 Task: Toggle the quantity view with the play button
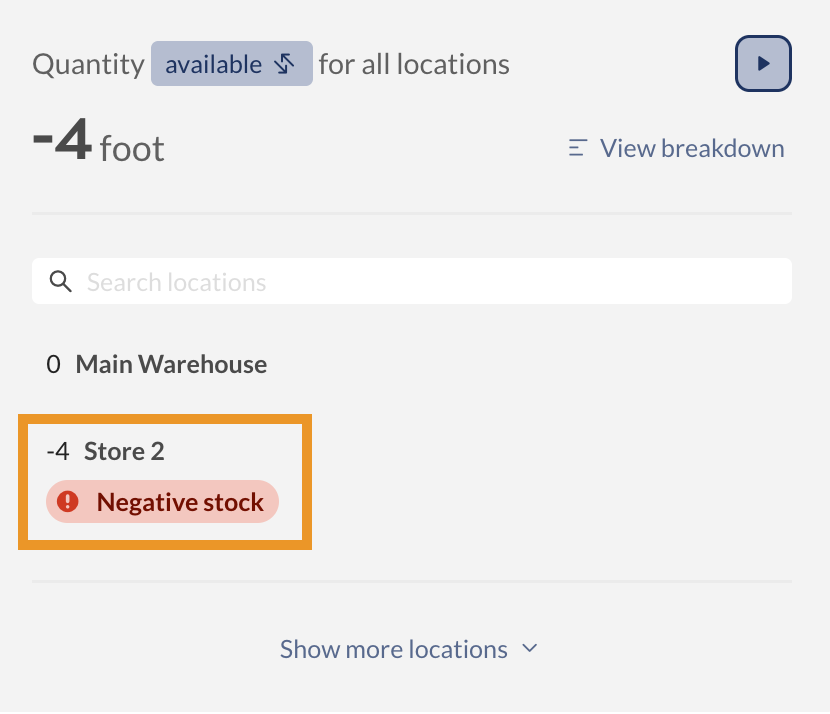coord(763,63)
